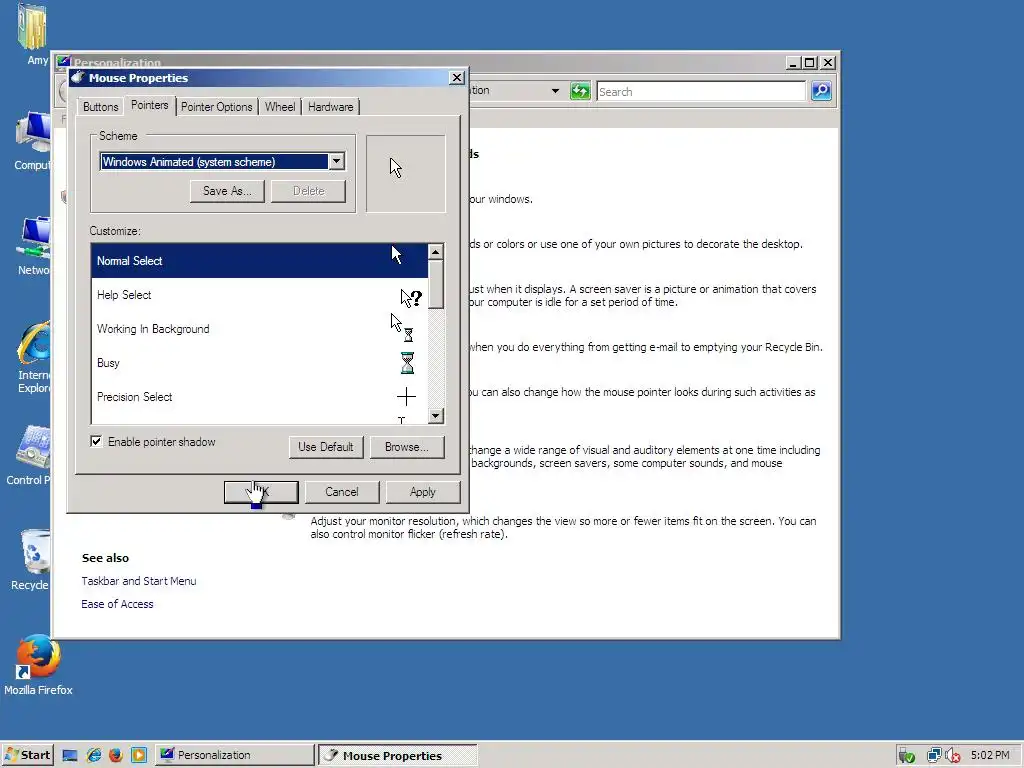
Task: Click the security shield tray icon
Action: click(x=906, y=756)
